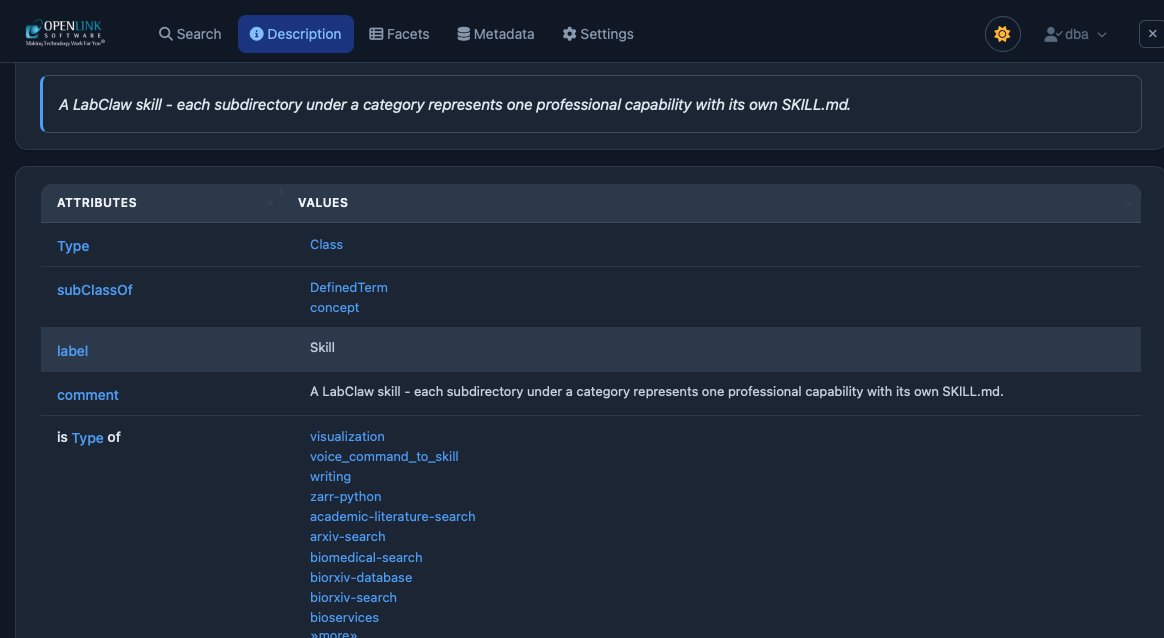Open the Settings tab
Viewport: 1164px width, 638px height.
598,34
